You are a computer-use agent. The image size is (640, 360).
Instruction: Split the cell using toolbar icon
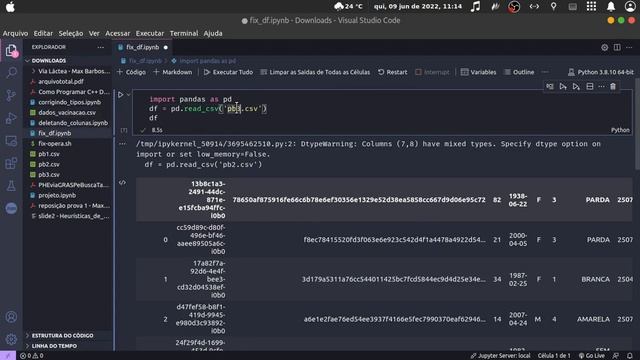590,87
